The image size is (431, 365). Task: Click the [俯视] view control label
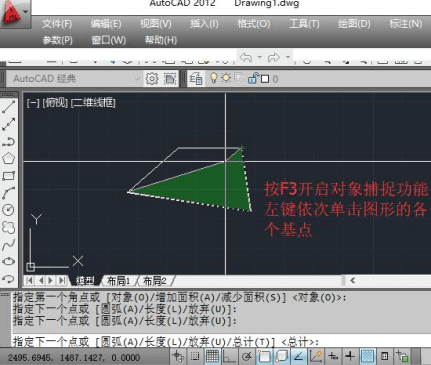(x=55, y=103)
